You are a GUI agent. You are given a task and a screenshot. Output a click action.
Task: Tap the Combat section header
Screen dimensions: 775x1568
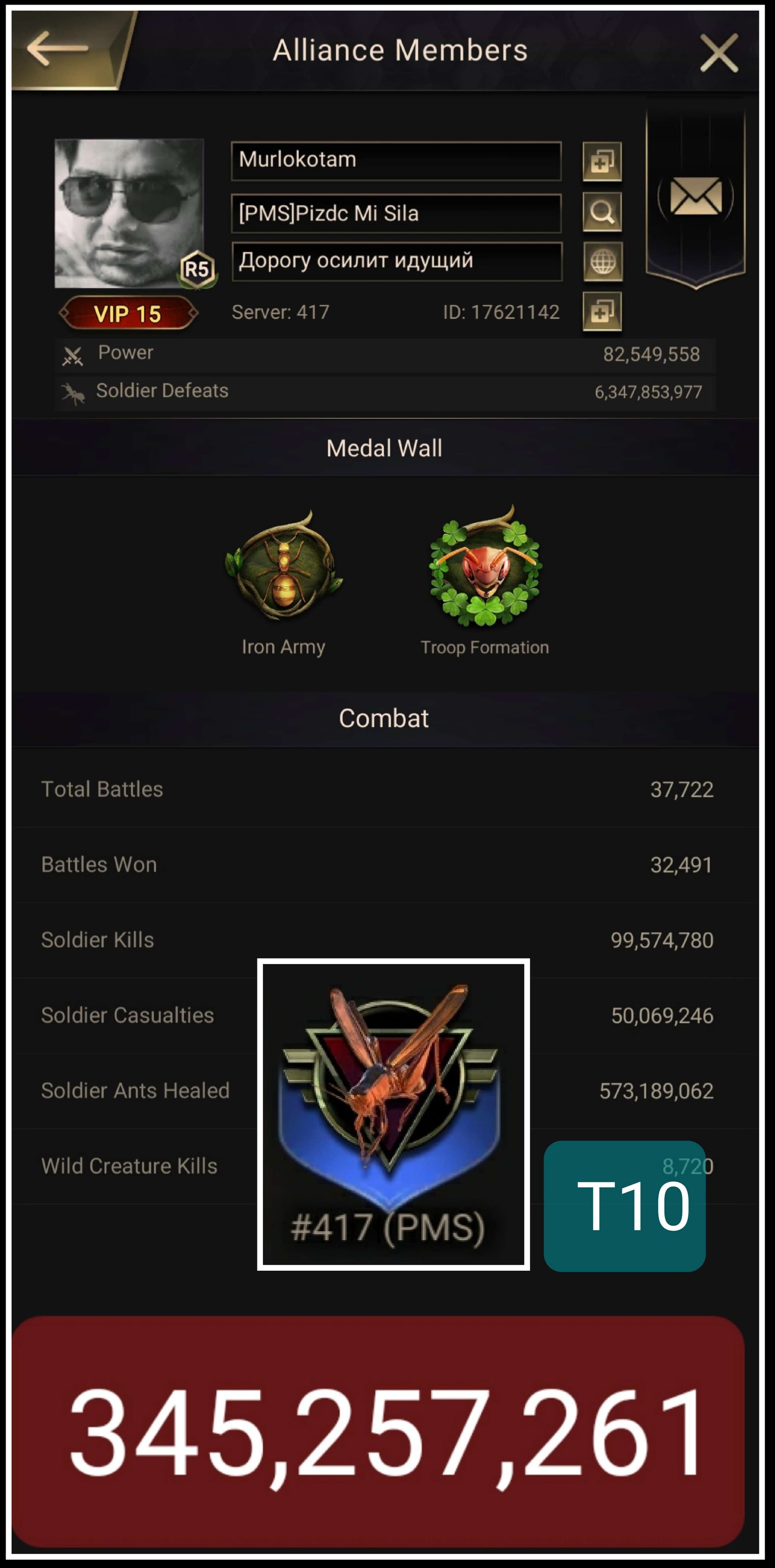click(x=384, y=718)
